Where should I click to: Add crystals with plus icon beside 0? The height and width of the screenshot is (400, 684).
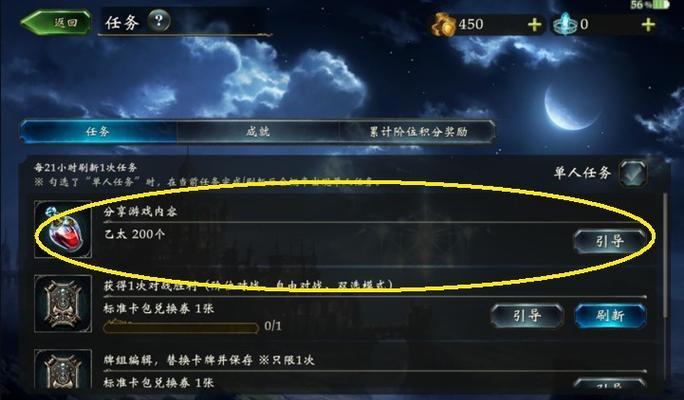648,24
